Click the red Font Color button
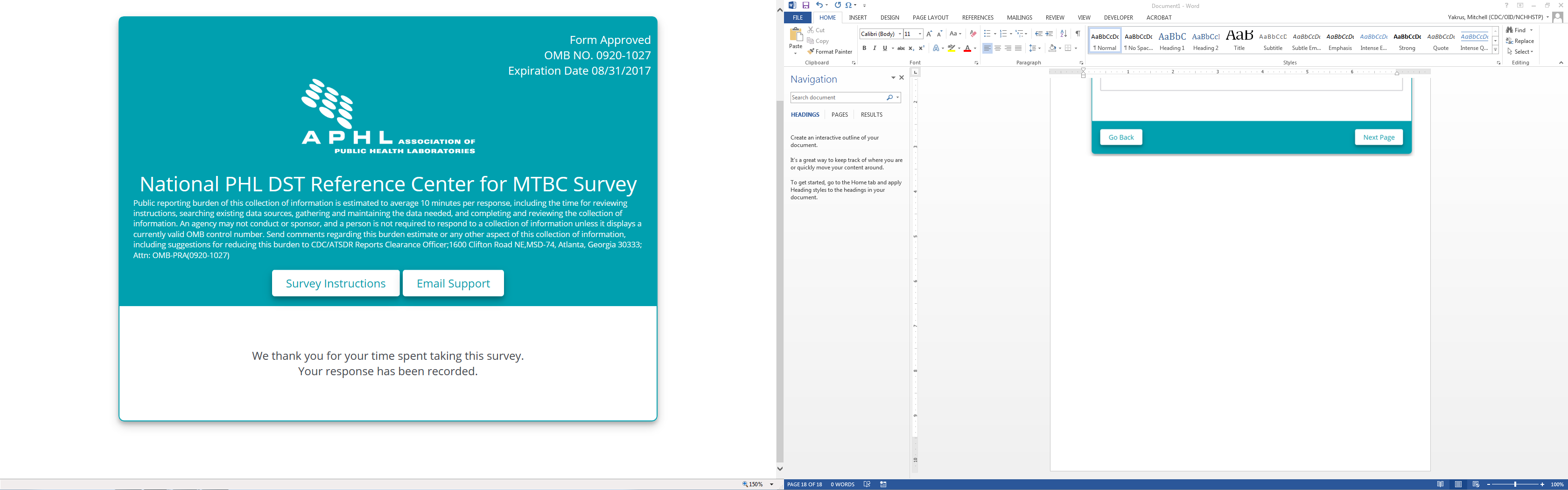This screenshot has width=1568, height=490. (967, 48)
